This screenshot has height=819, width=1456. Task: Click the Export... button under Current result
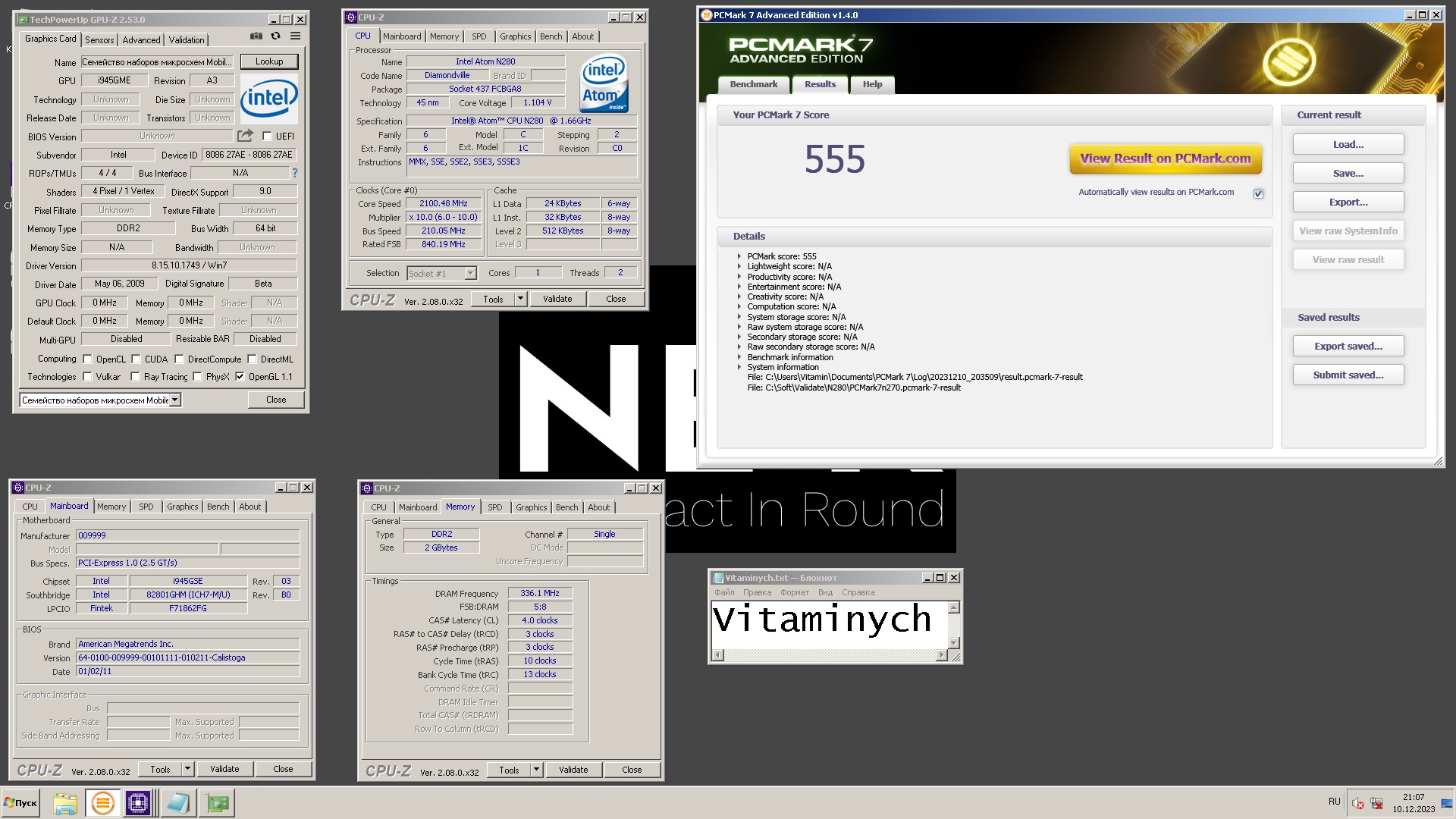[x=1348, y=202]
